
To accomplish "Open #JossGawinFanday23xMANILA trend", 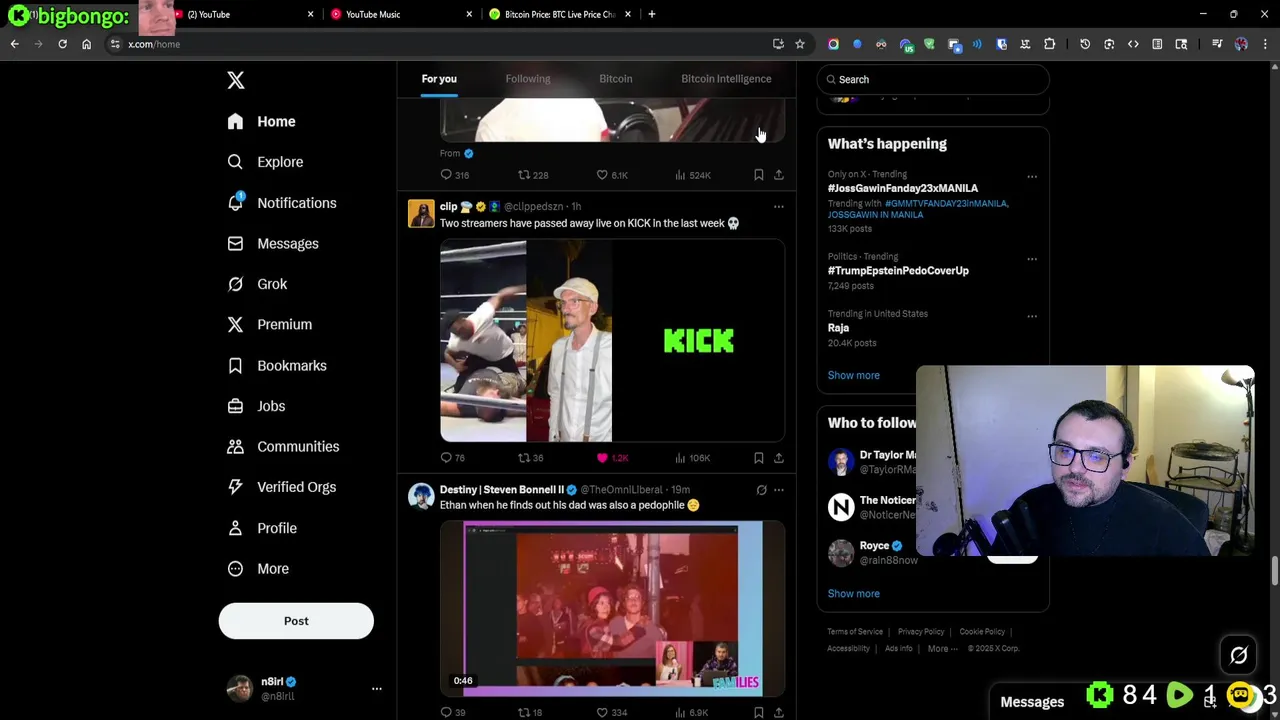I will click(x=903, y=188).
